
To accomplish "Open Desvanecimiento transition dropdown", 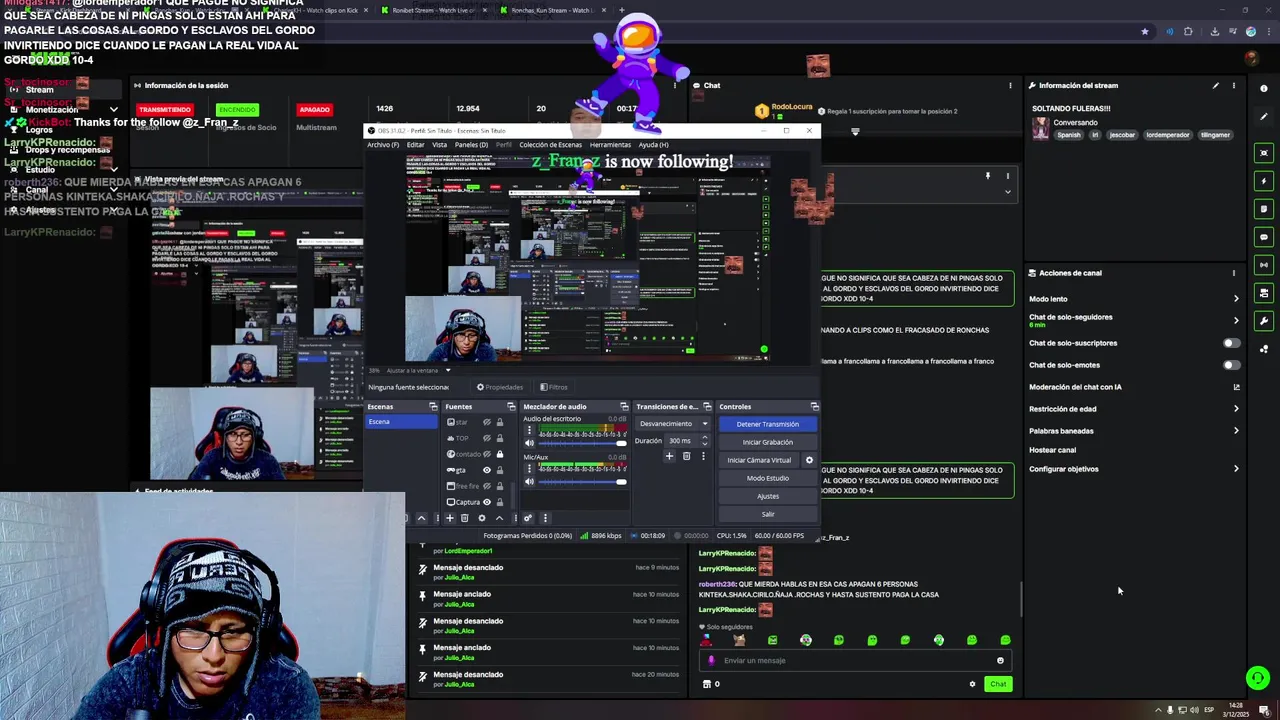I will coord(673,424).
